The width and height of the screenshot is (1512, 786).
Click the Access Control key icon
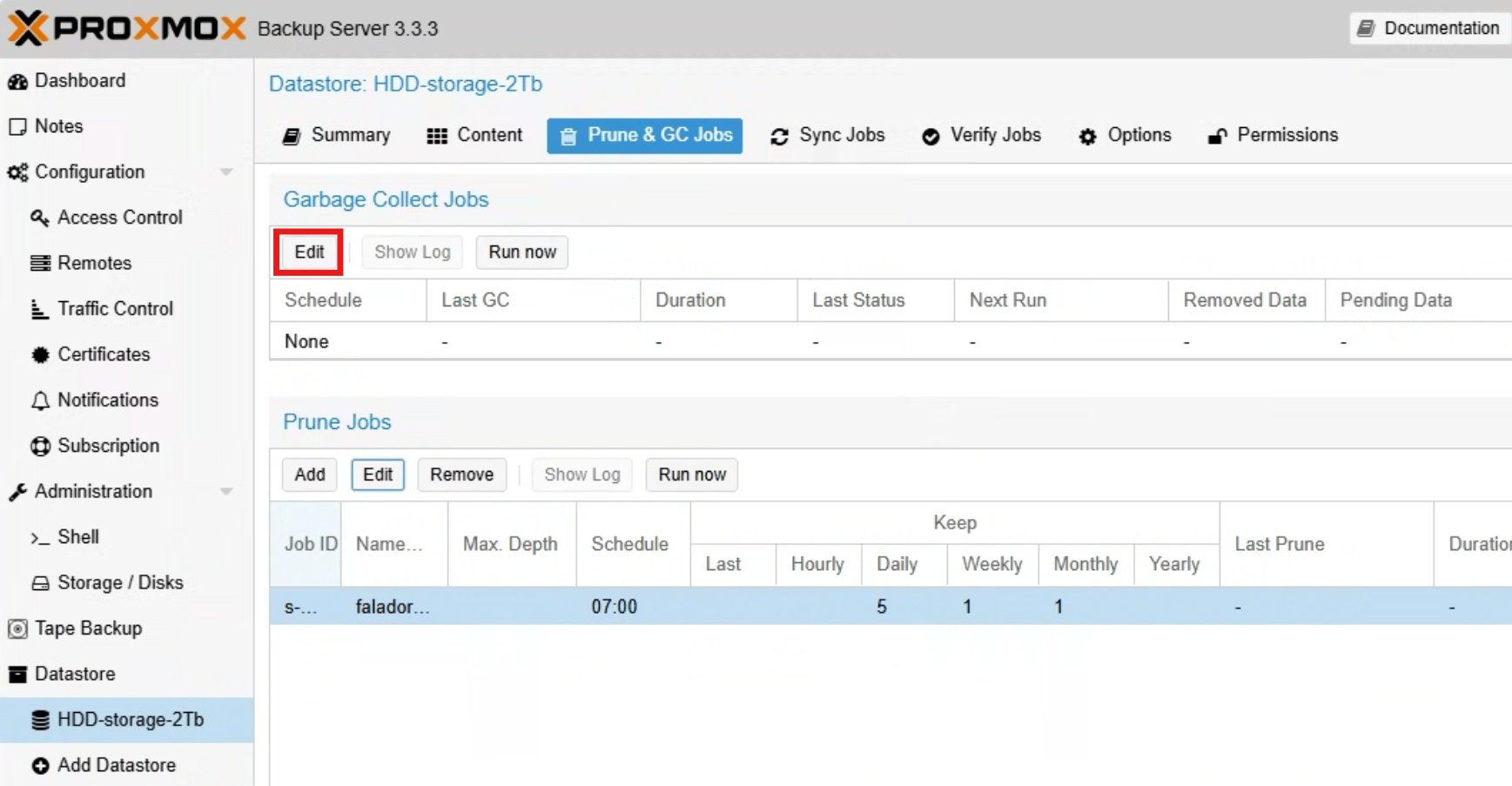coord(40,218)
